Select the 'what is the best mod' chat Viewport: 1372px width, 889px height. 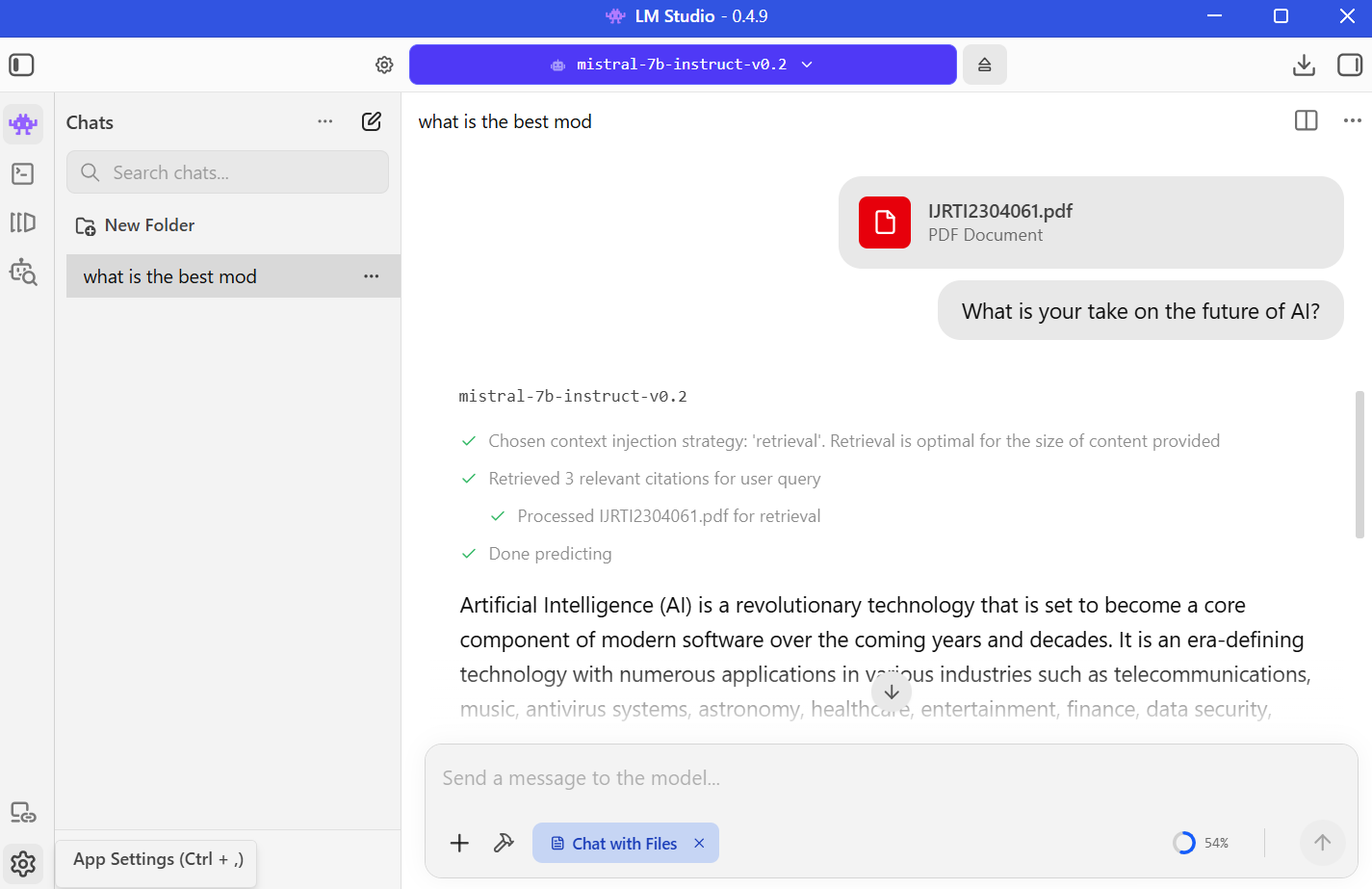tap(233, 276)
